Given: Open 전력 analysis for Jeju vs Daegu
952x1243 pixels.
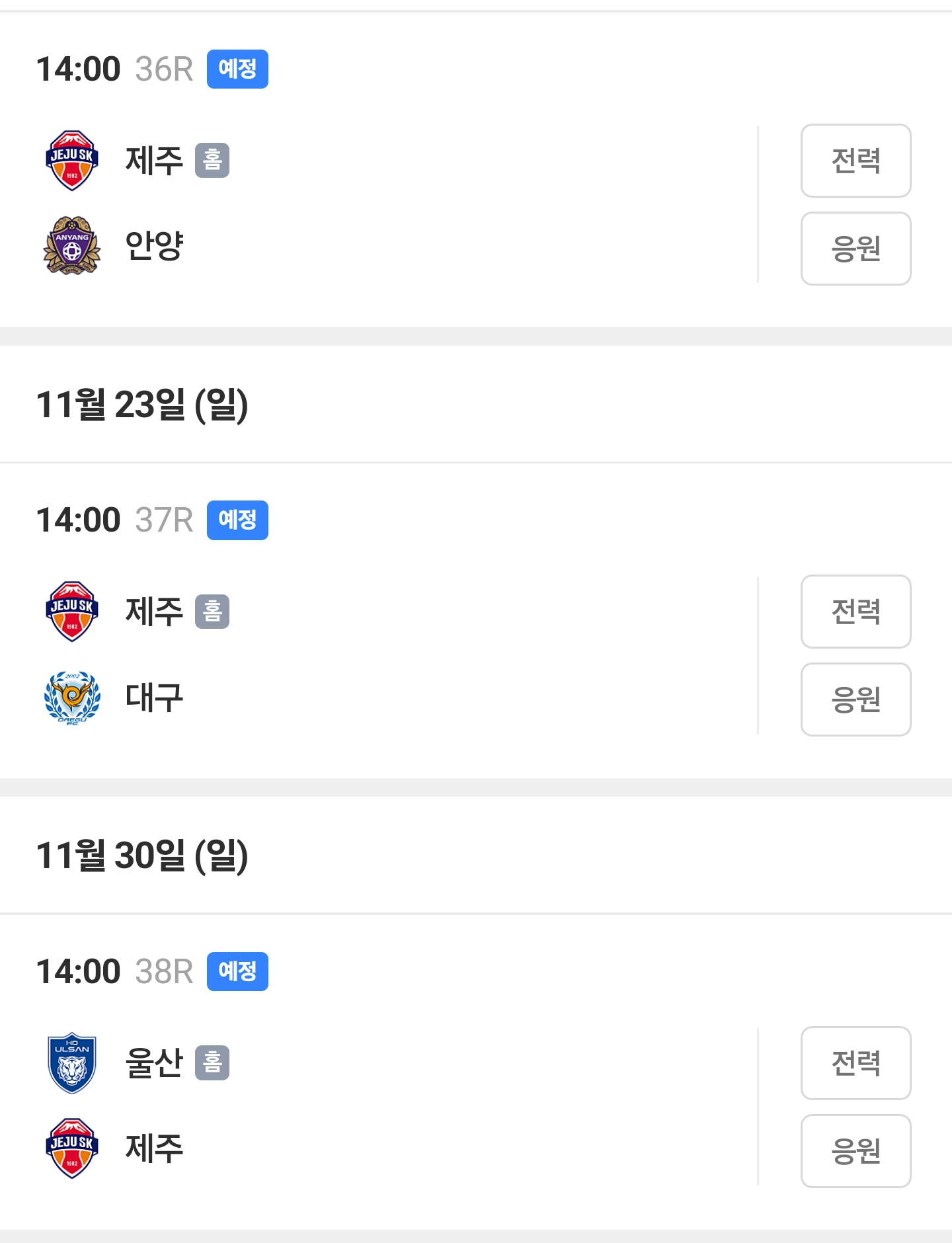Looking at the screenshot, I should tap(855, 612).
